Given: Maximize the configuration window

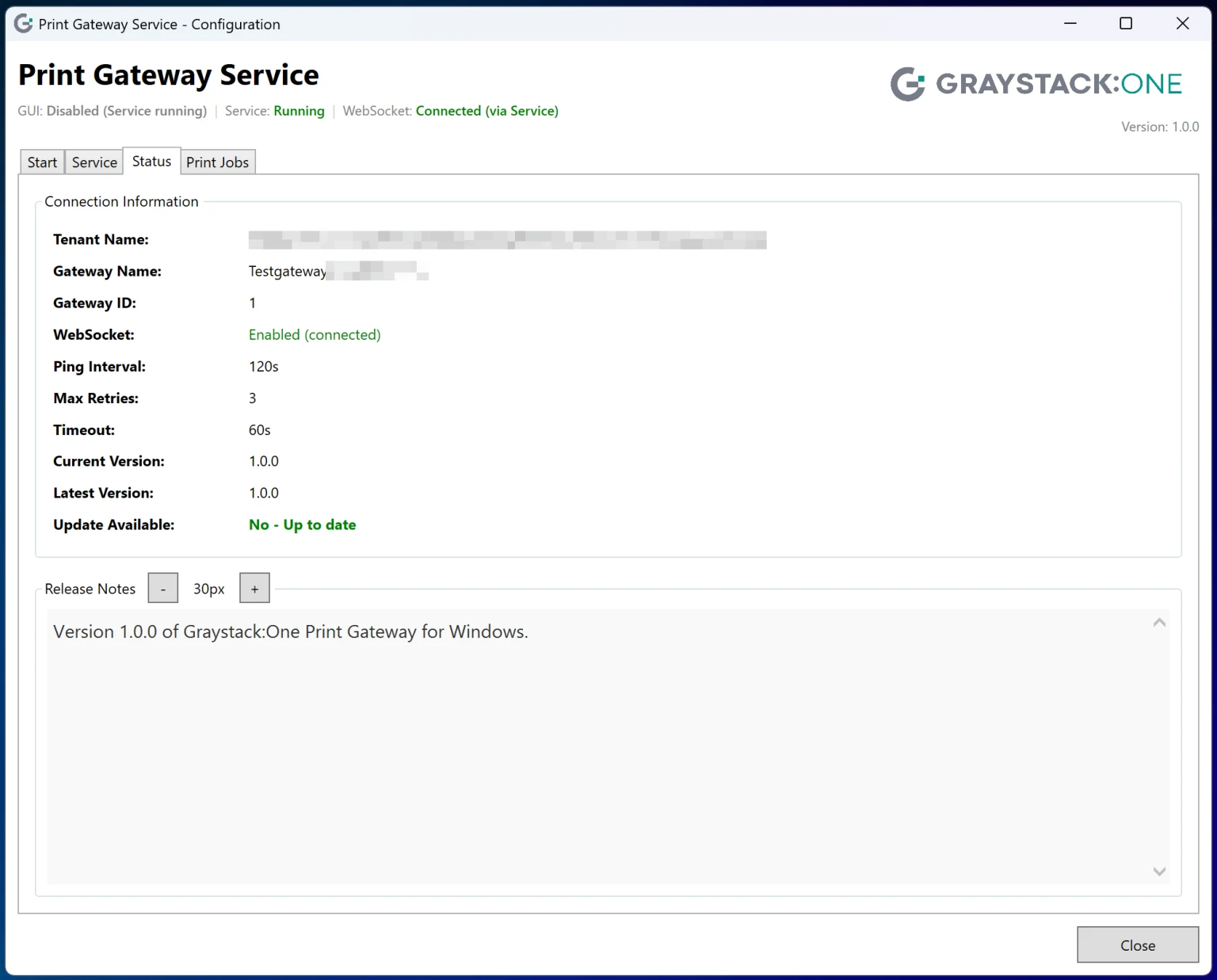Looking at the screenshot, I should pos(1125,24).
